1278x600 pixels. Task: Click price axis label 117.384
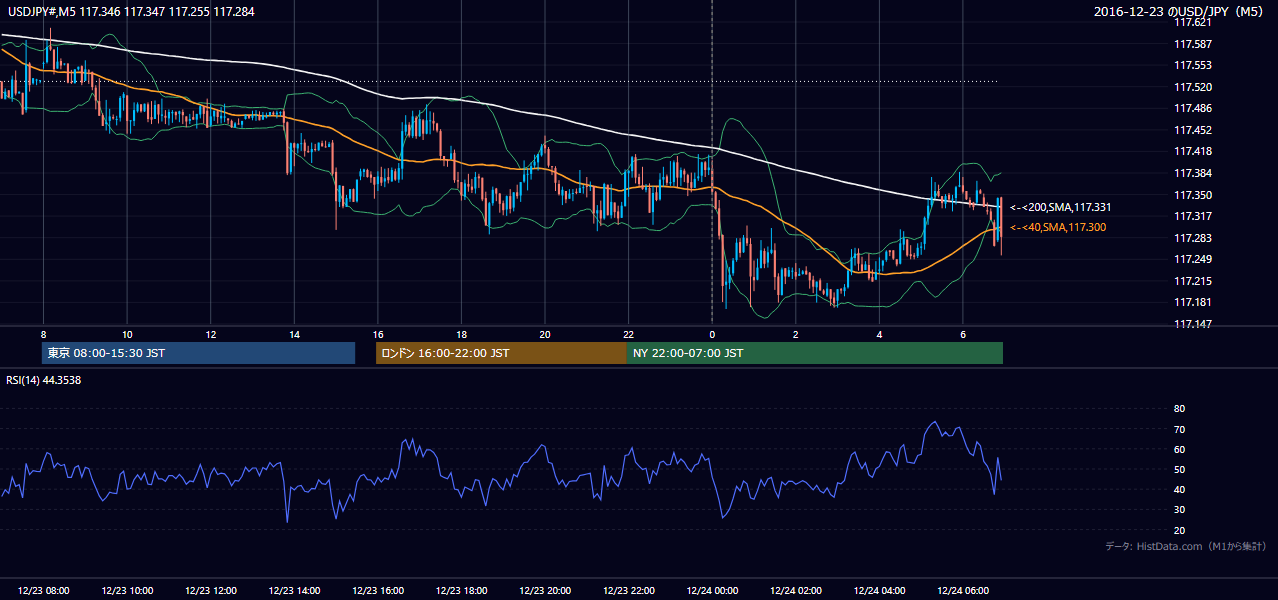pyautogui.click(x=1192, y=173)
